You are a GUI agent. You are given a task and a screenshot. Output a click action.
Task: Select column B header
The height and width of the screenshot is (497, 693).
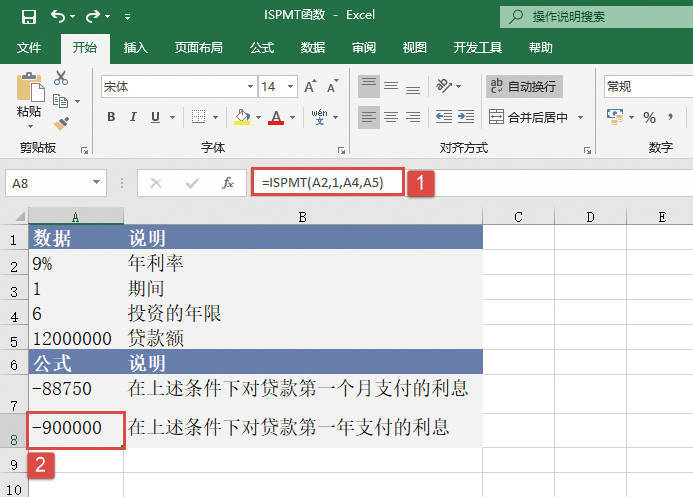(303, 216)
